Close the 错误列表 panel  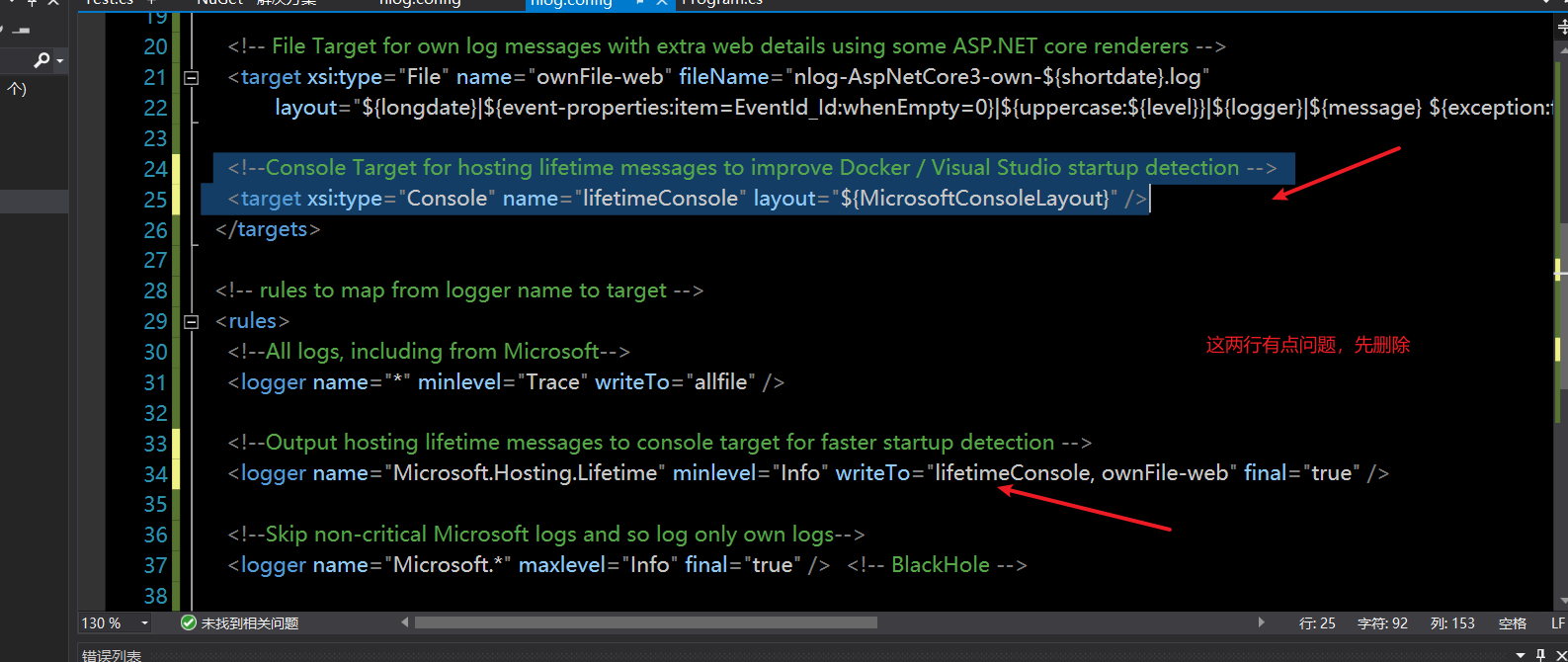(x=1561, y=655)
